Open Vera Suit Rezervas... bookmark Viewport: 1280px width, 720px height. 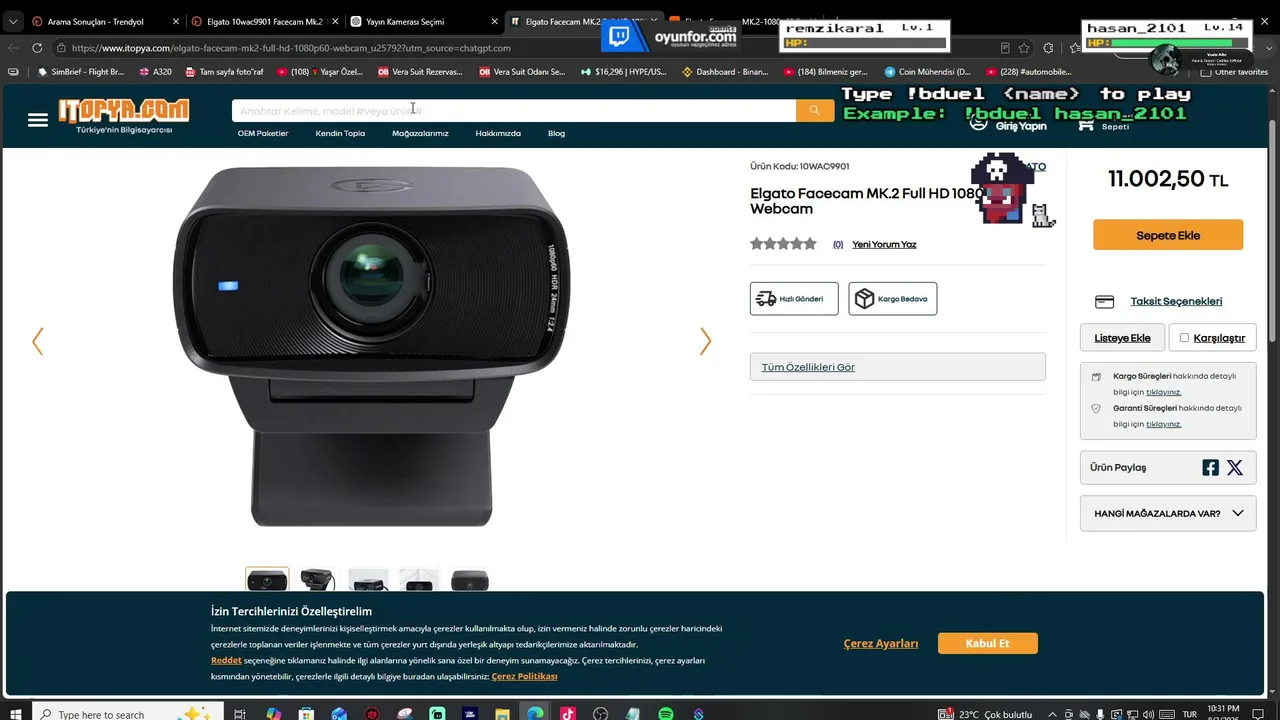(x=420, y=72)
